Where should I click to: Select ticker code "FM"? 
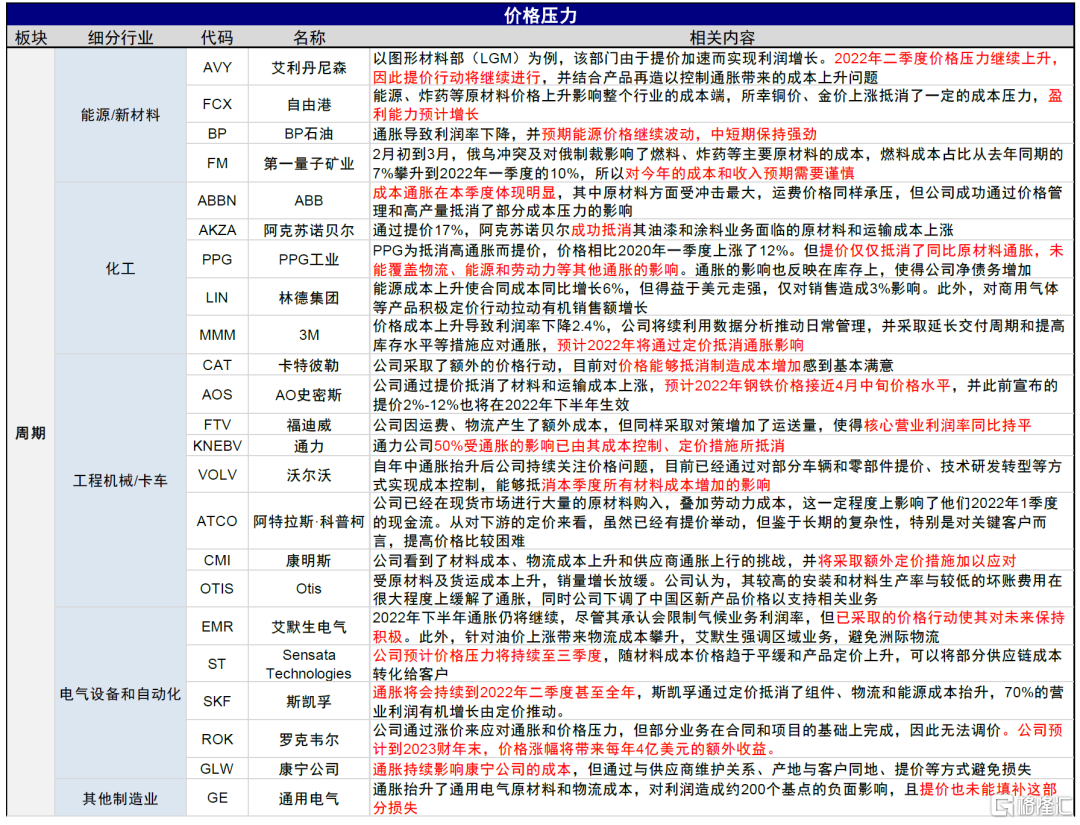click(217, 163)
